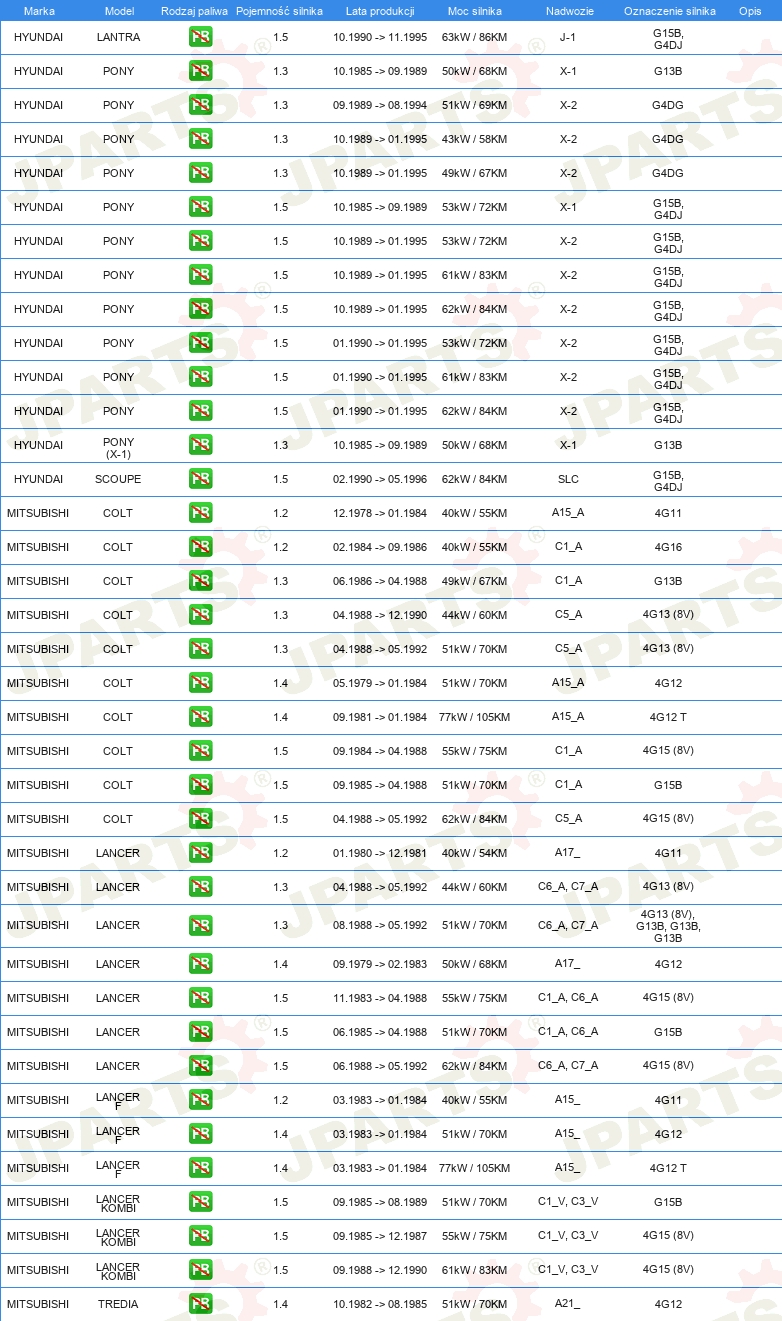Click the Marka column header
Viewport: 782px width, 1321px height.
pyautogui.click(x=39, y=11)
